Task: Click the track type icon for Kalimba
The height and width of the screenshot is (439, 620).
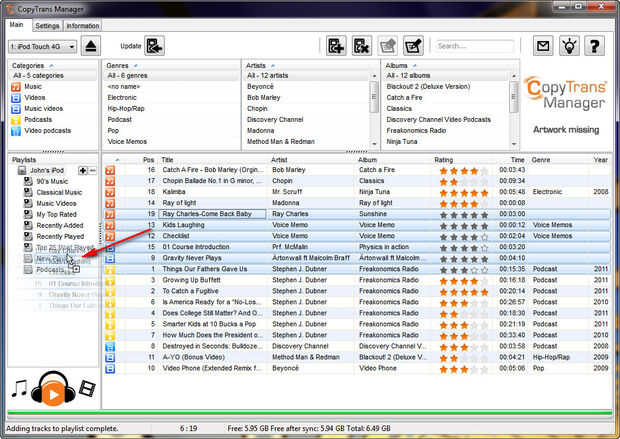Action: coord(110,192)
